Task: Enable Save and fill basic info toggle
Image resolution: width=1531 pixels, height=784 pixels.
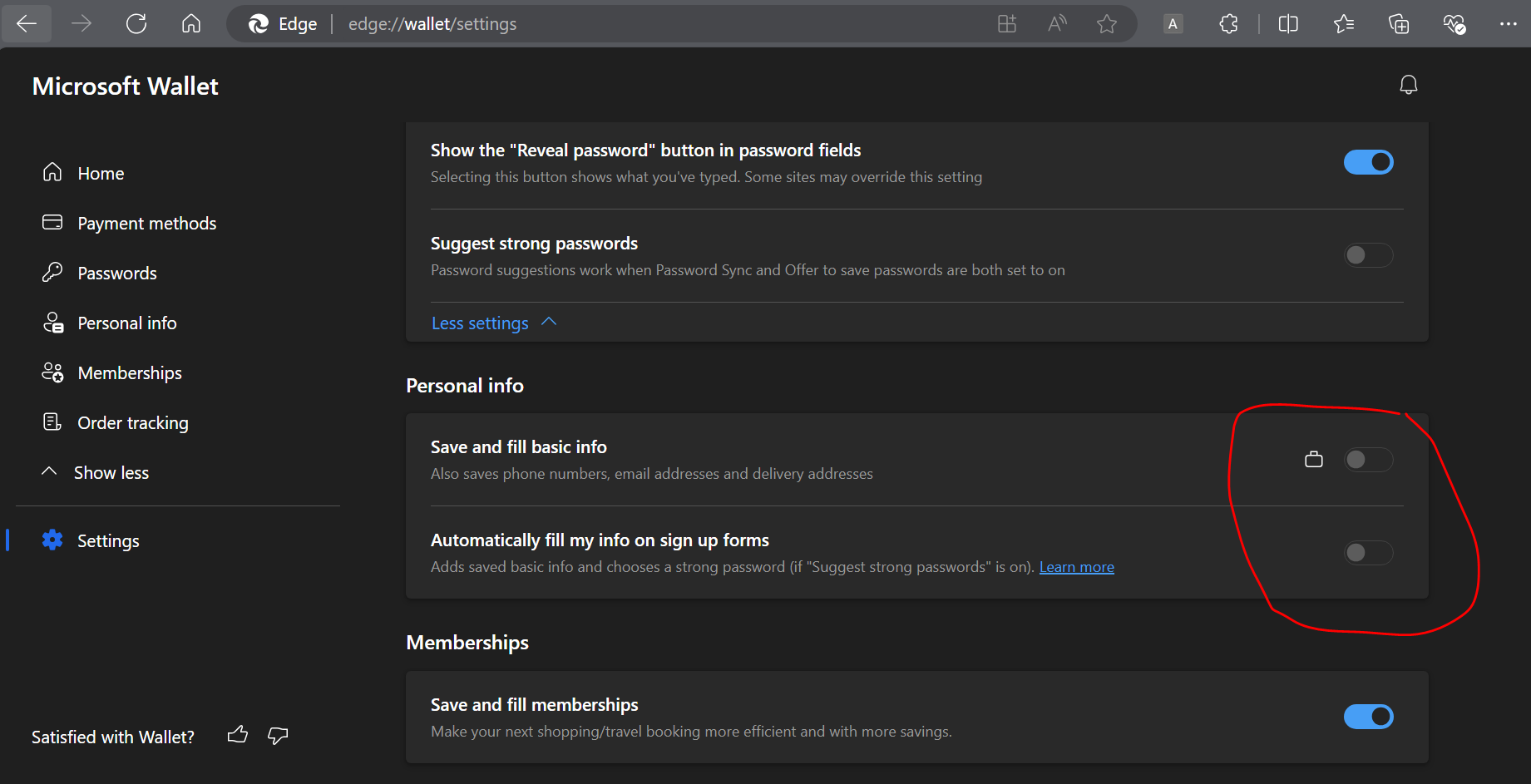Action: click(1368, 460)
